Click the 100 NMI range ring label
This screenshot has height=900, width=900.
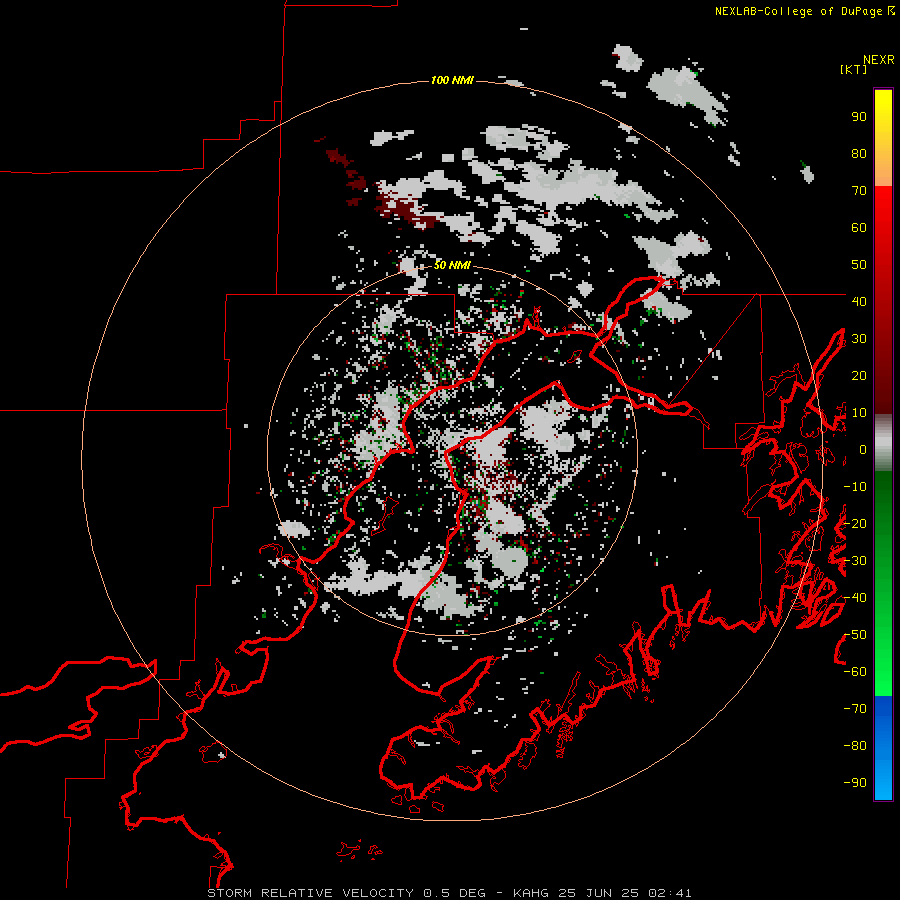(452, 80)
